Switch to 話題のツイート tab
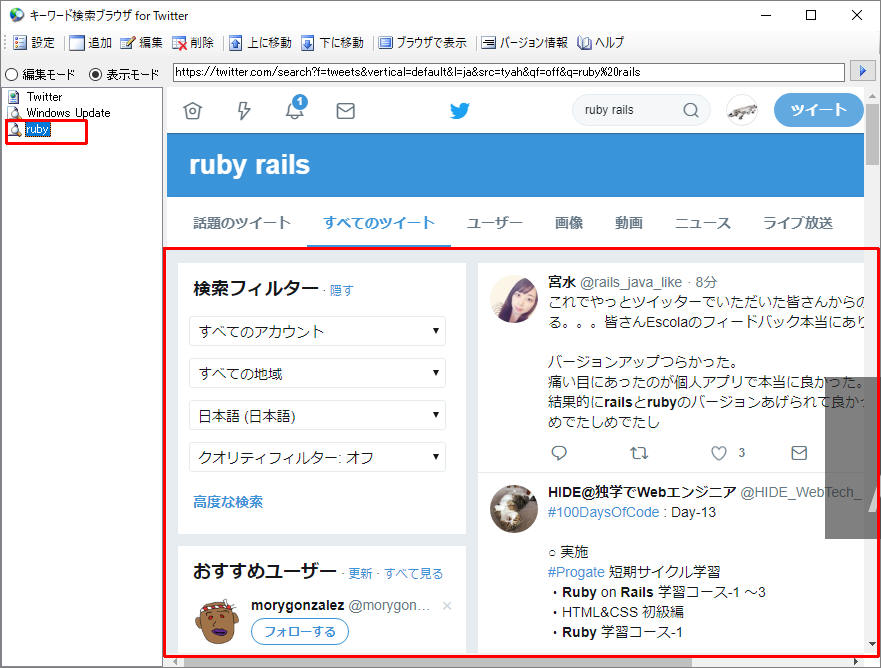The height and width of the screenshot is (668, 881). (242, 223)
